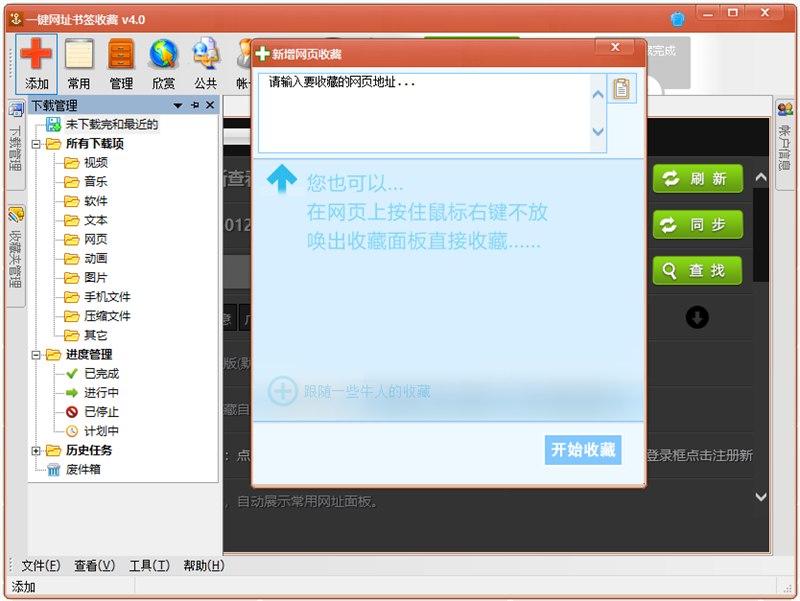Viewport: 800px width, 601px height.
Task: Open the 常用 notepad toolbar icon
Action: point(79,64)
